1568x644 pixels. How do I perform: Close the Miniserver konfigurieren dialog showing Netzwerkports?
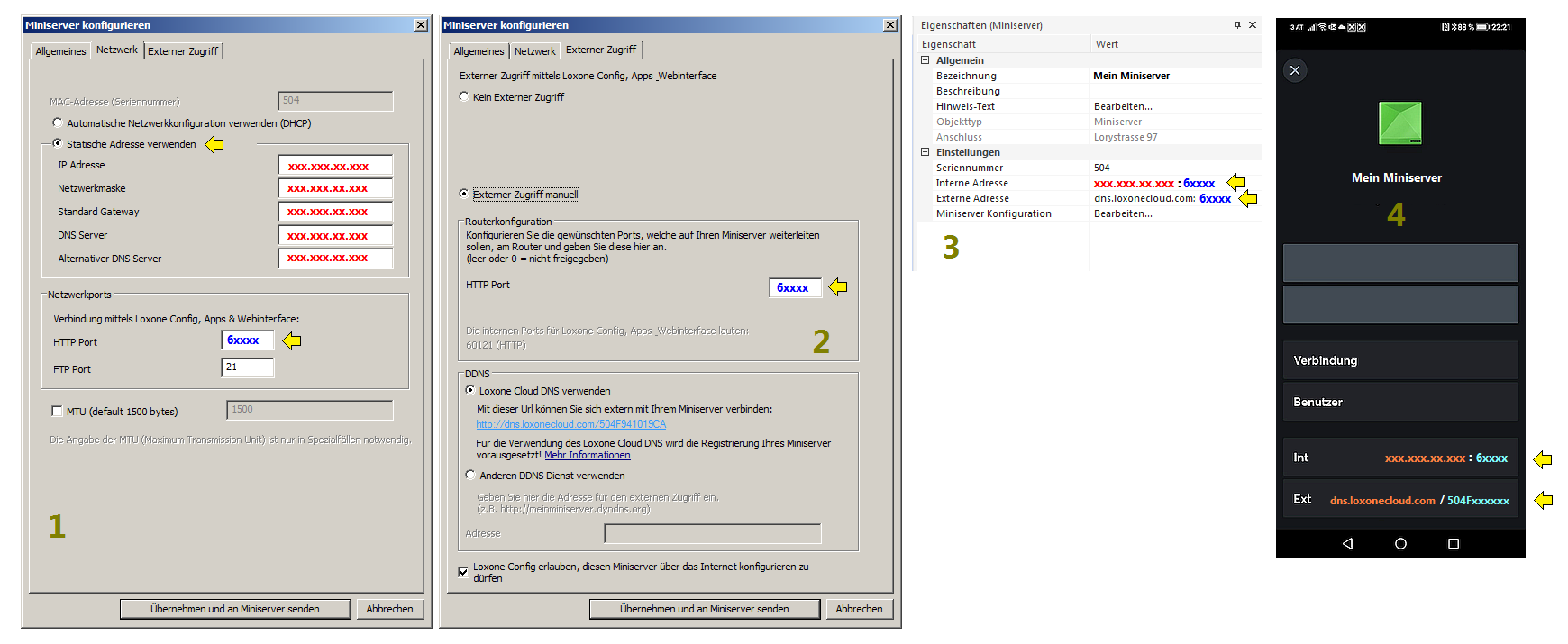[421, 25]
